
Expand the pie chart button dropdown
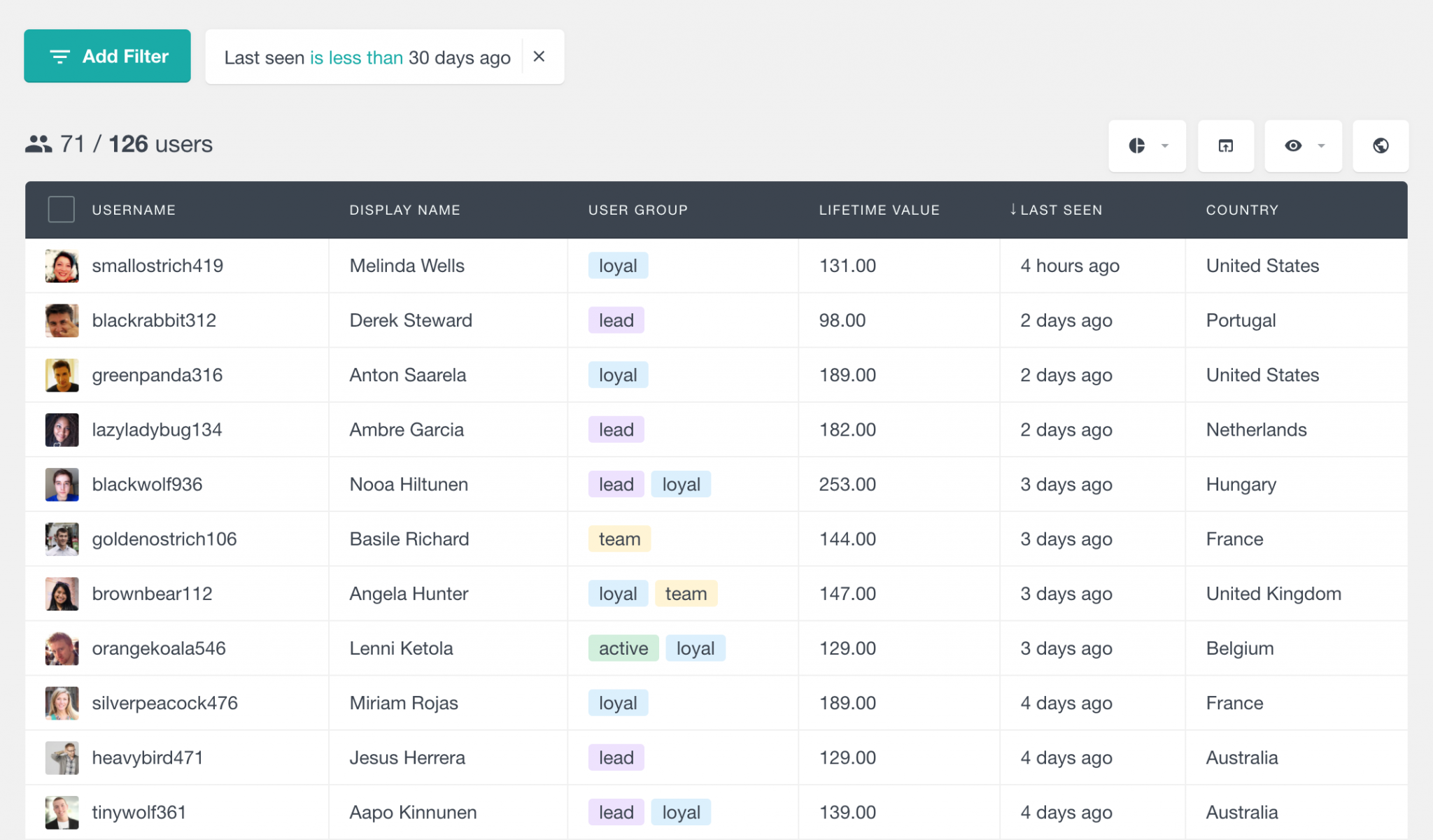click(1164, 146)
